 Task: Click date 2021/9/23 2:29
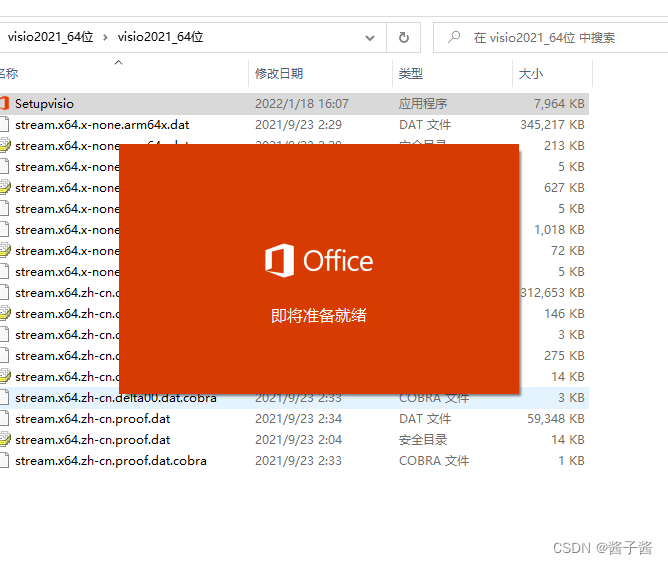[298, 124]
